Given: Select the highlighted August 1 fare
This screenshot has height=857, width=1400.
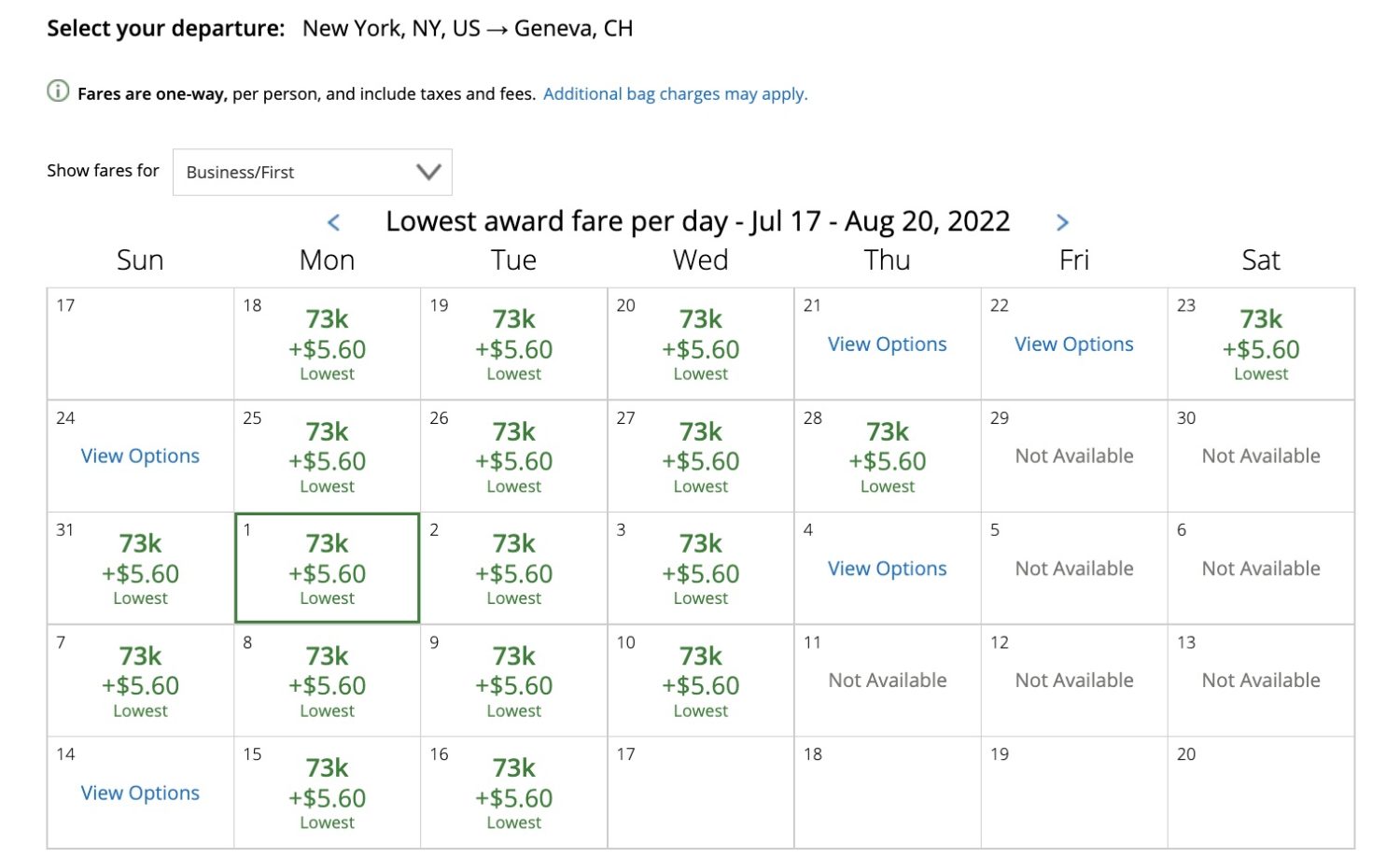Looking at the screenshot, I should coord(327,568).
